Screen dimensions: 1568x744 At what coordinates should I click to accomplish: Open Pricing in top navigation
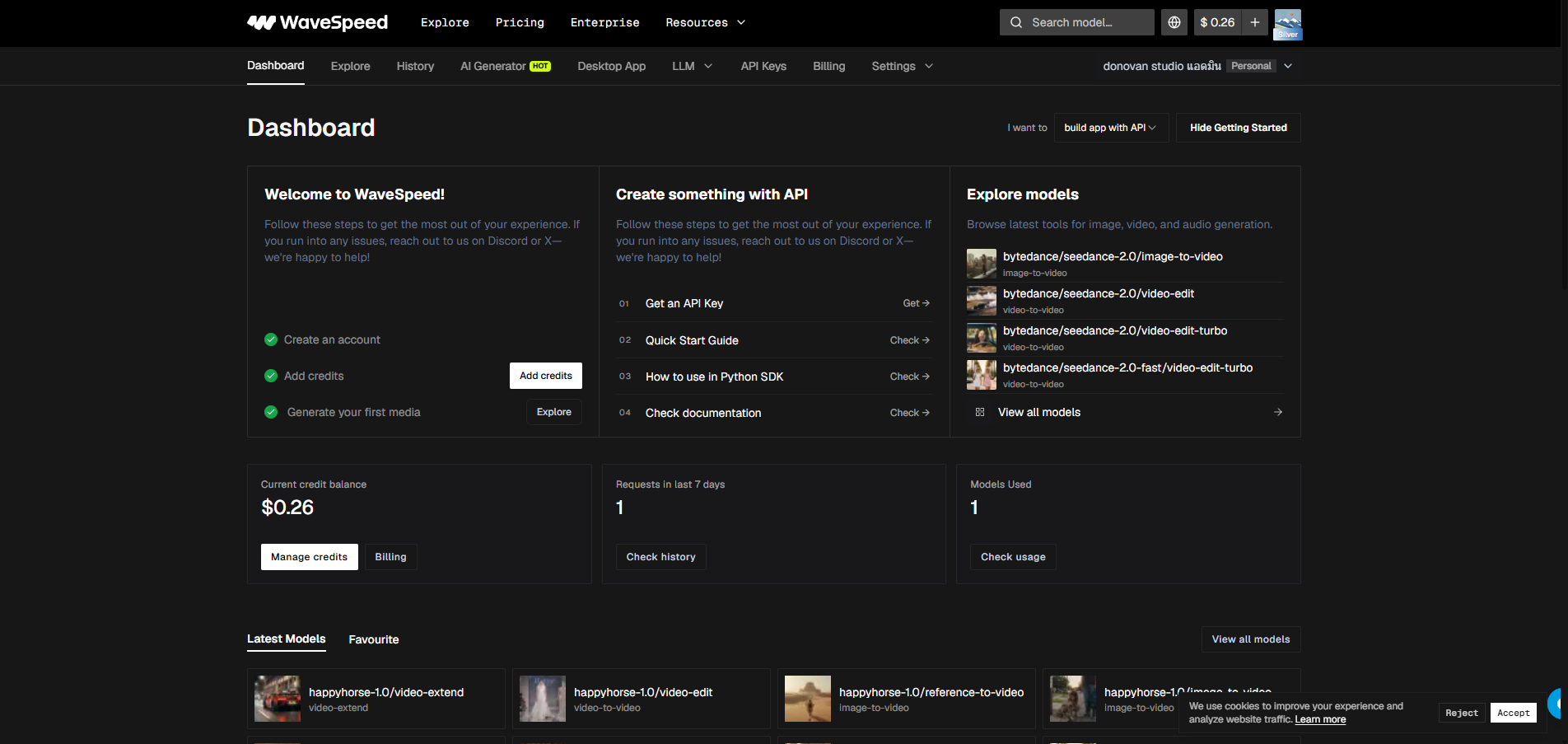click(520, 22)
